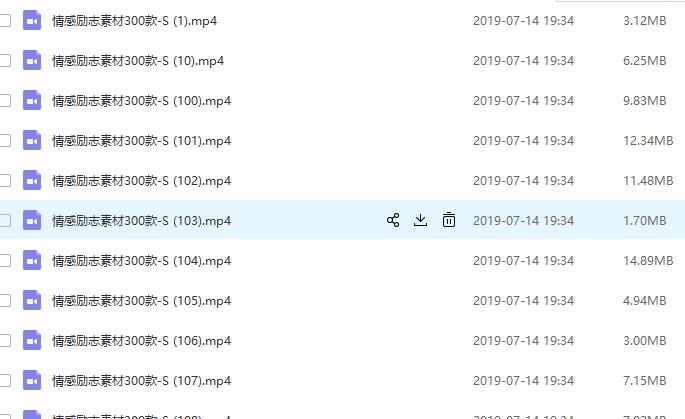The width and height of the screenshot is (685, 419).
Task: Open the S (106).mp4 filename
Action: 142,341
